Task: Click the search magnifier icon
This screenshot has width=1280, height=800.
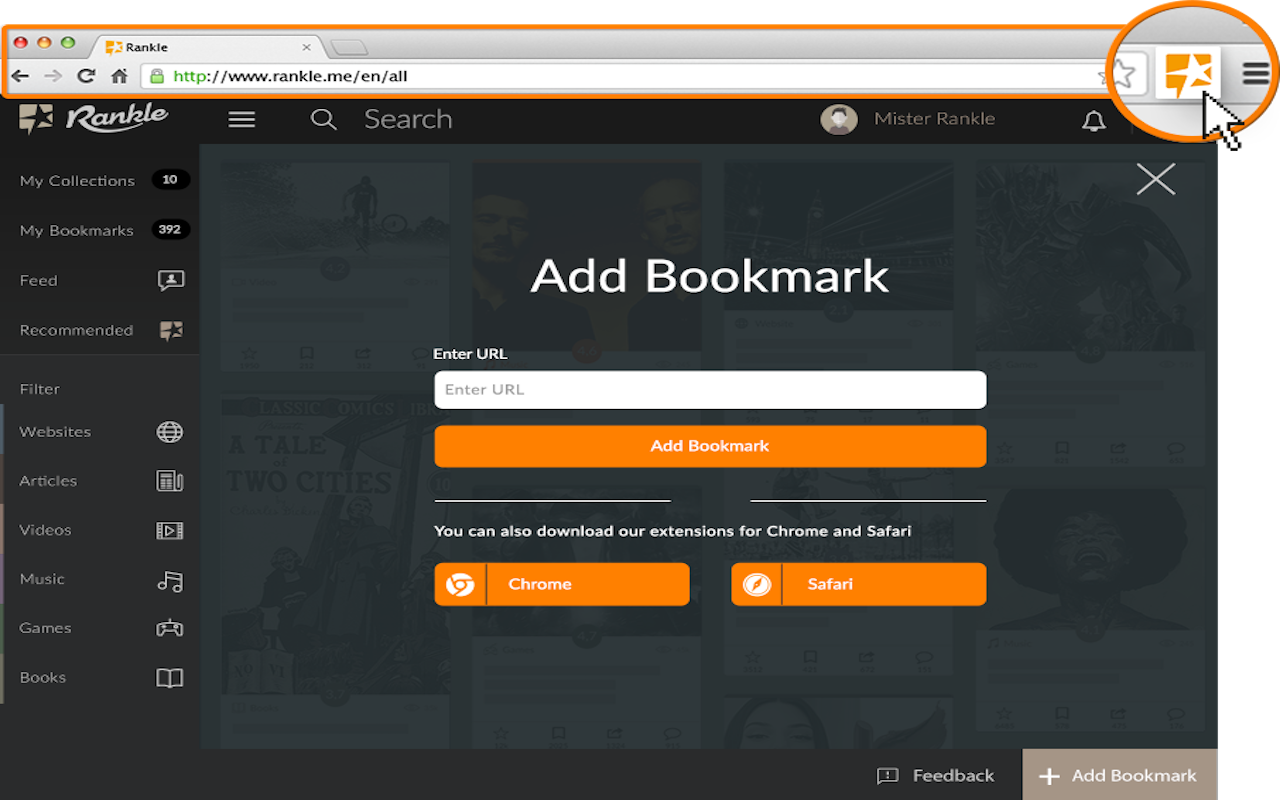Action: (323, 120)
